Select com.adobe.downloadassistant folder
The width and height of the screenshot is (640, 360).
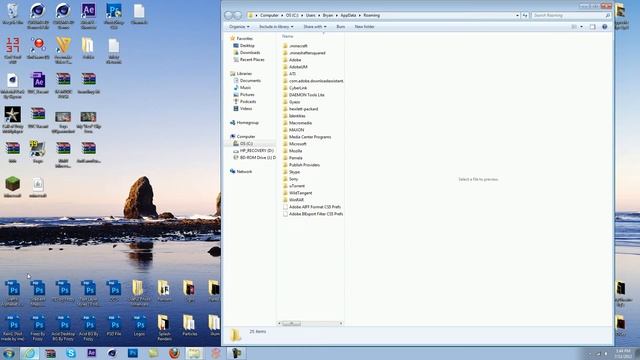click(x=316, y=81)
